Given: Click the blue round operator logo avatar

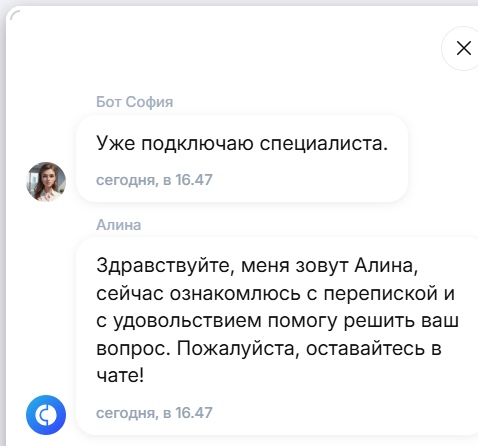Looking at the screenshot, I should [46, 415].
